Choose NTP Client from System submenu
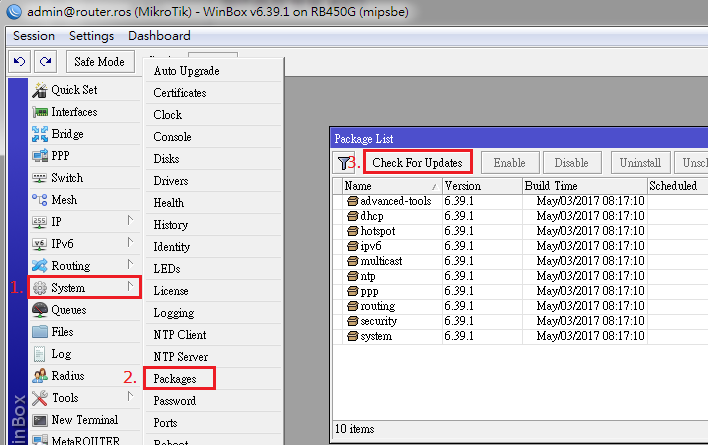The image size is (708, 445). point(214,335)
